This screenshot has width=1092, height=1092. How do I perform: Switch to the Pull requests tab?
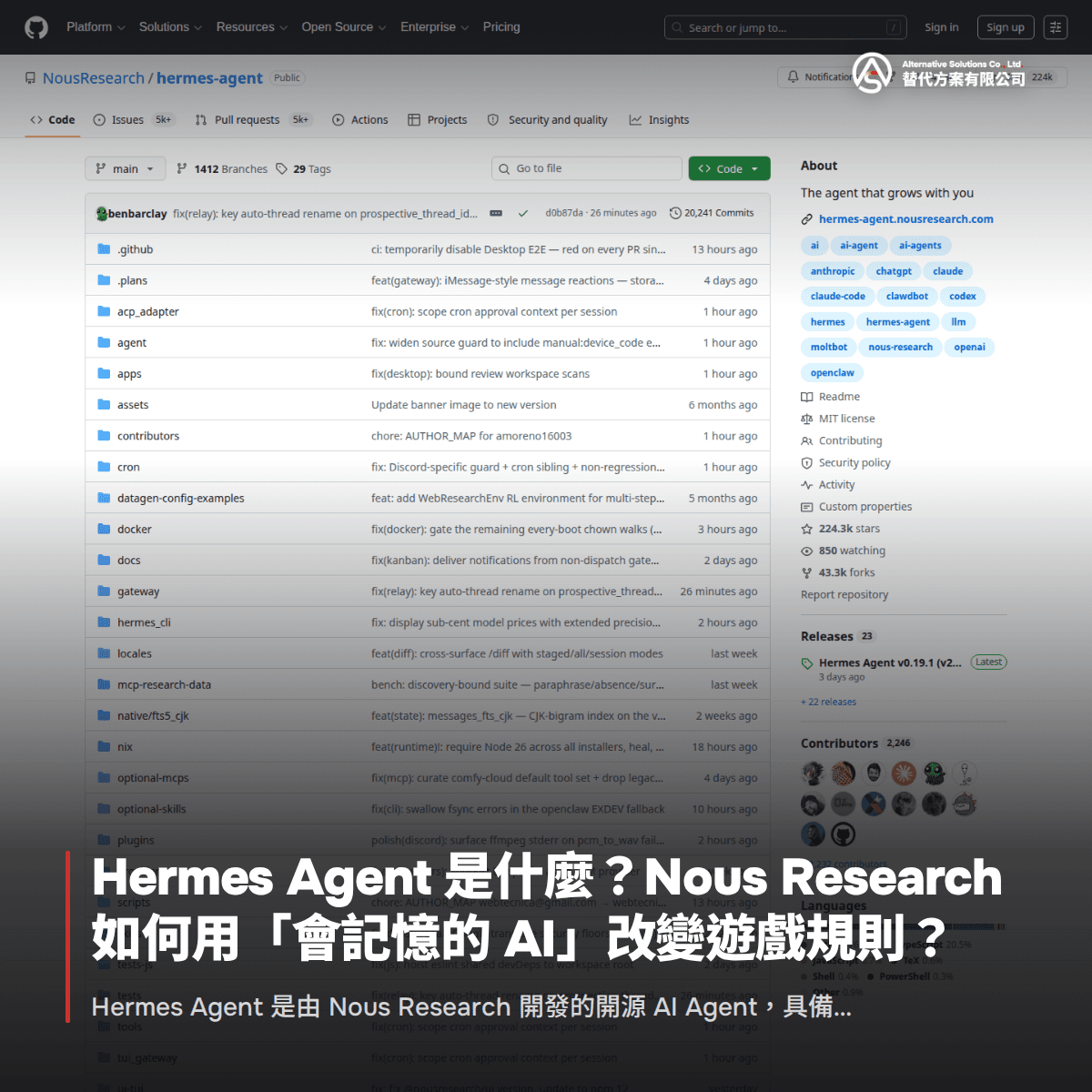[254, 120]
